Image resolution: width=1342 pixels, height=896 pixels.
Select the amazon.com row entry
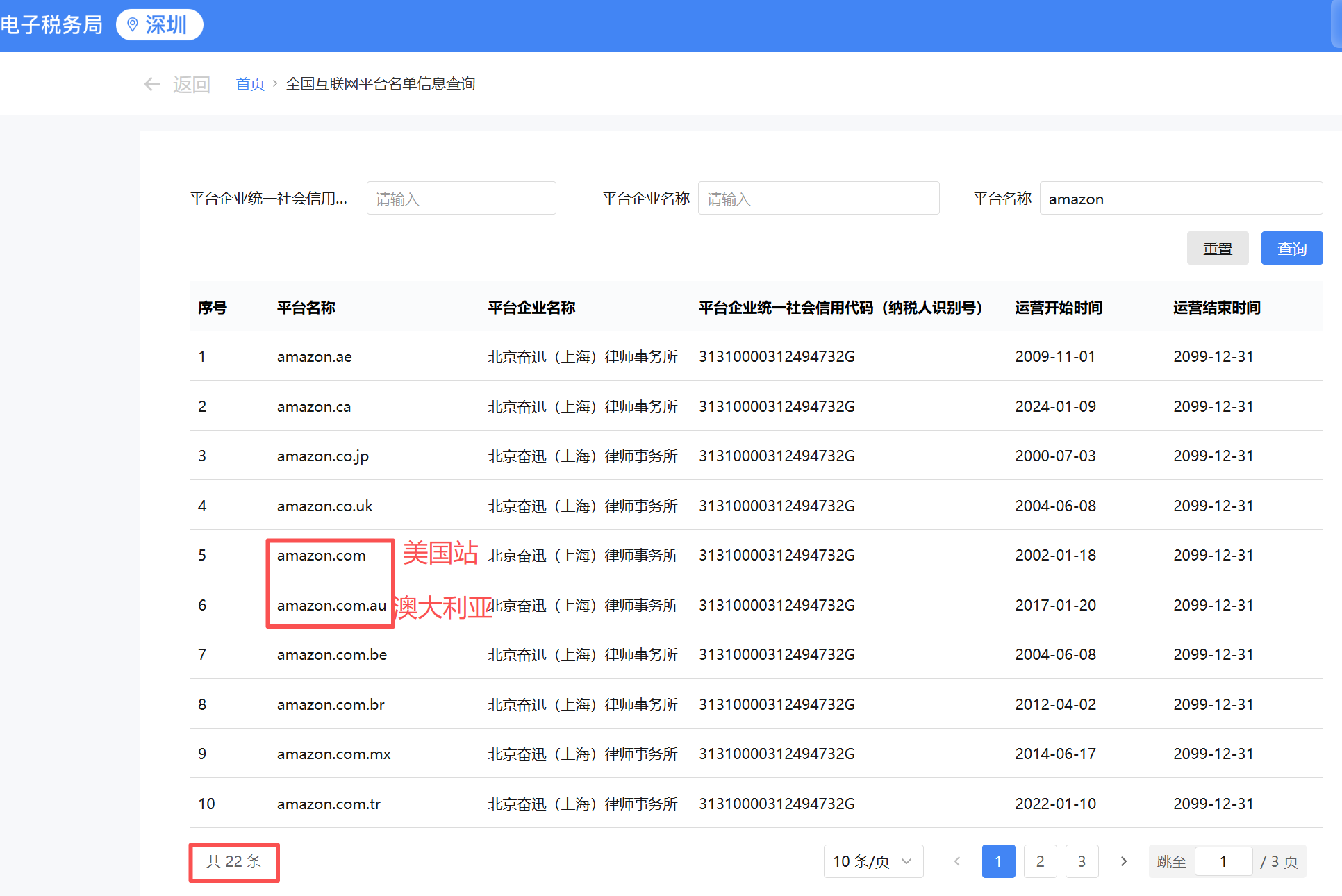[321, 556]
